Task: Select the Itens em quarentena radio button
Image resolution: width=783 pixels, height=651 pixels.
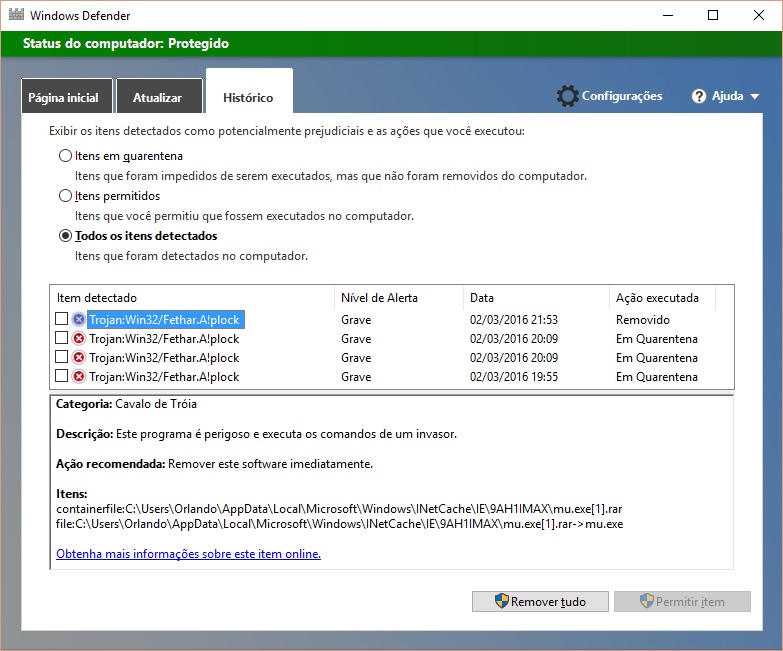Action: tap(66, 156)
